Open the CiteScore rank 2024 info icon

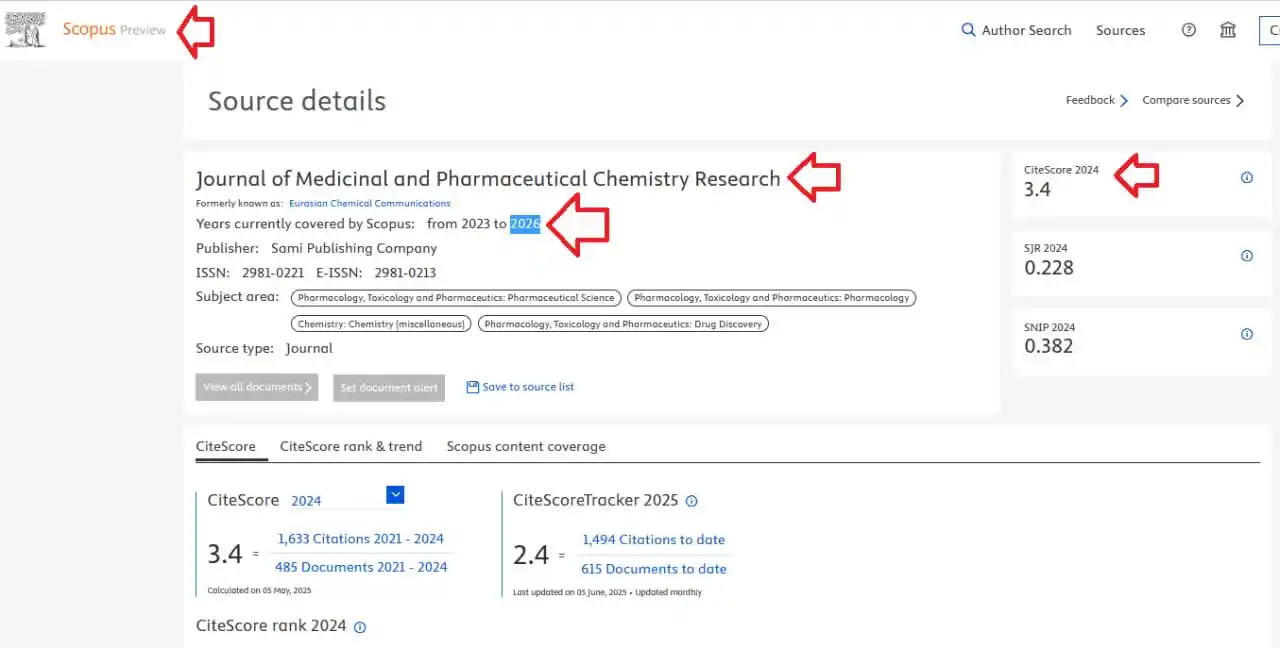coord(360,627)
